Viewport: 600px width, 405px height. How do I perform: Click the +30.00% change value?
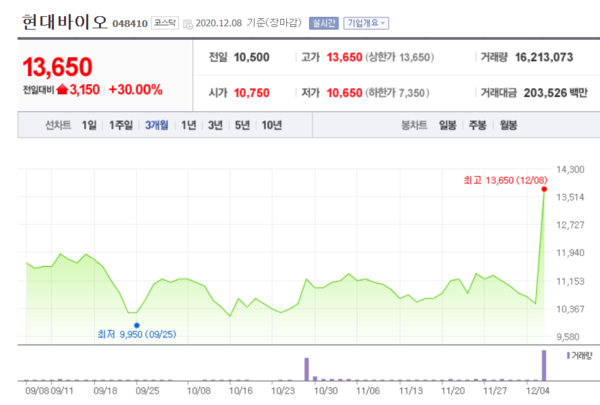(135, 90)
